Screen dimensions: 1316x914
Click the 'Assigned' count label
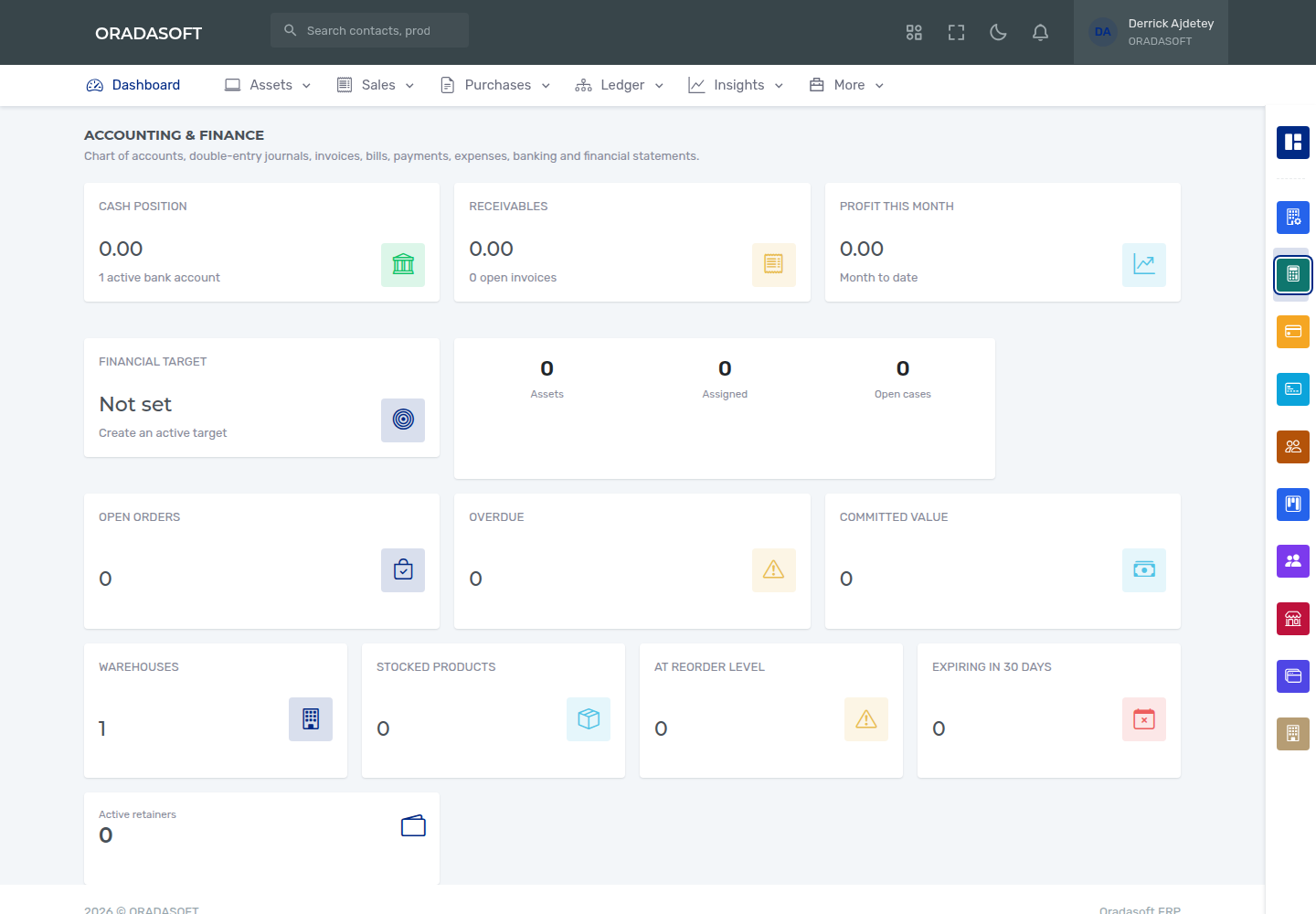[725, 395]
